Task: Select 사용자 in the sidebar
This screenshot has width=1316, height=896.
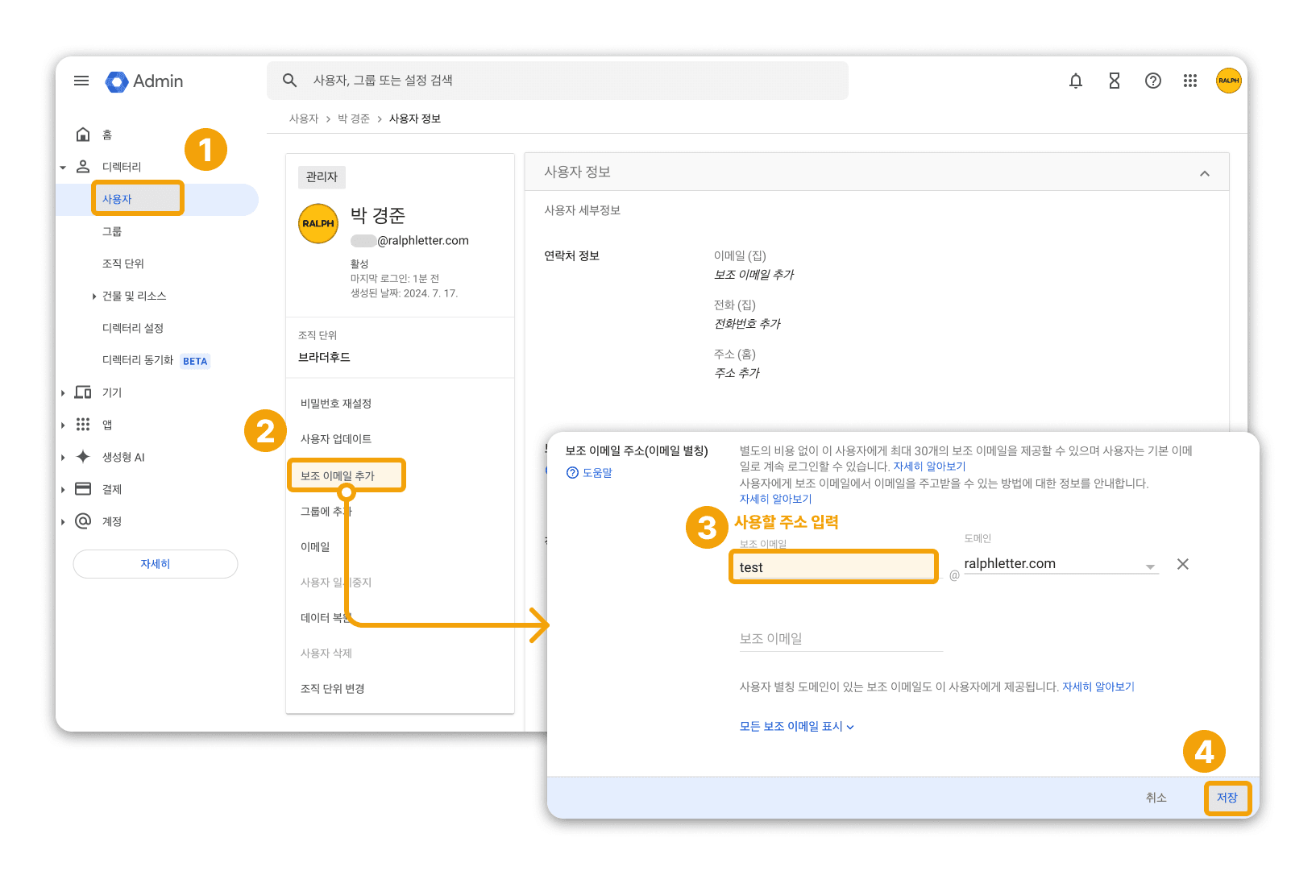Action: click(117, 199)
